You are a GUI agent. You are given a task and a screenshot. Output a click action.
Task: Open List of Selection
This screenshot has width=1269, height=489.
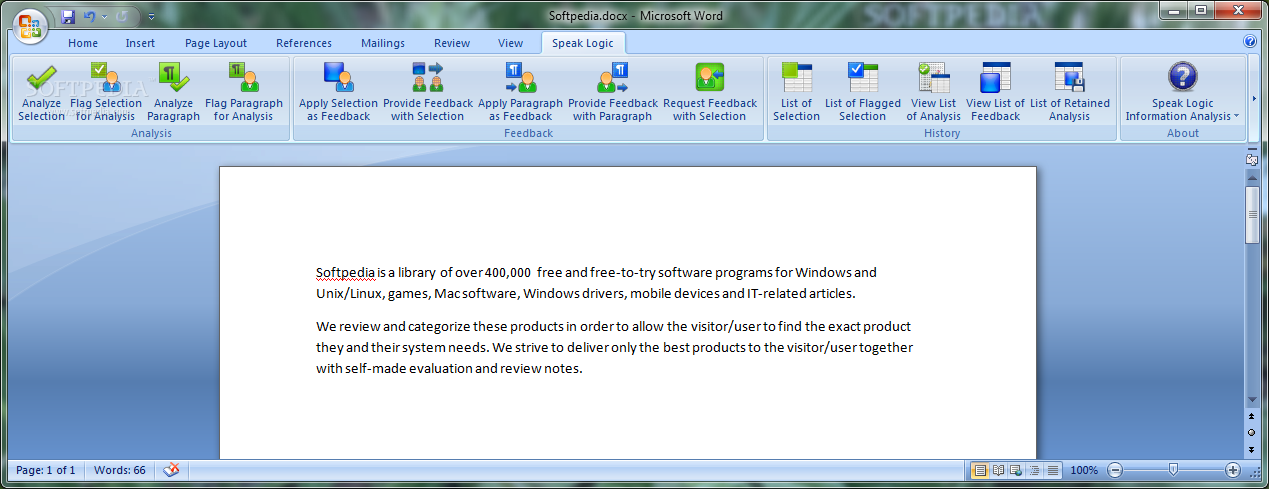[x=796, y=92]
